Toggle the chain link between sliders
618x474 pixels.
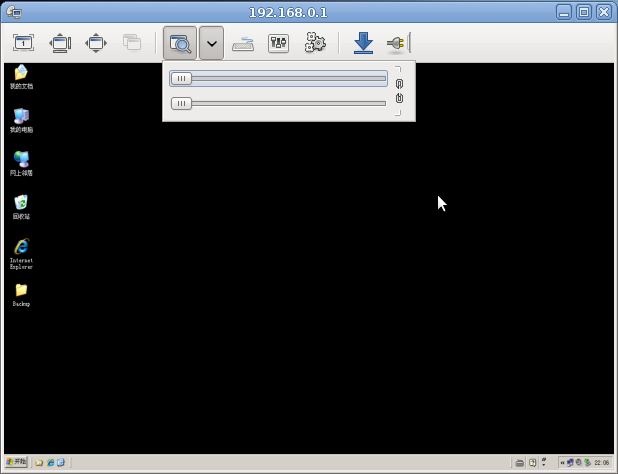(x=399, y=91)
